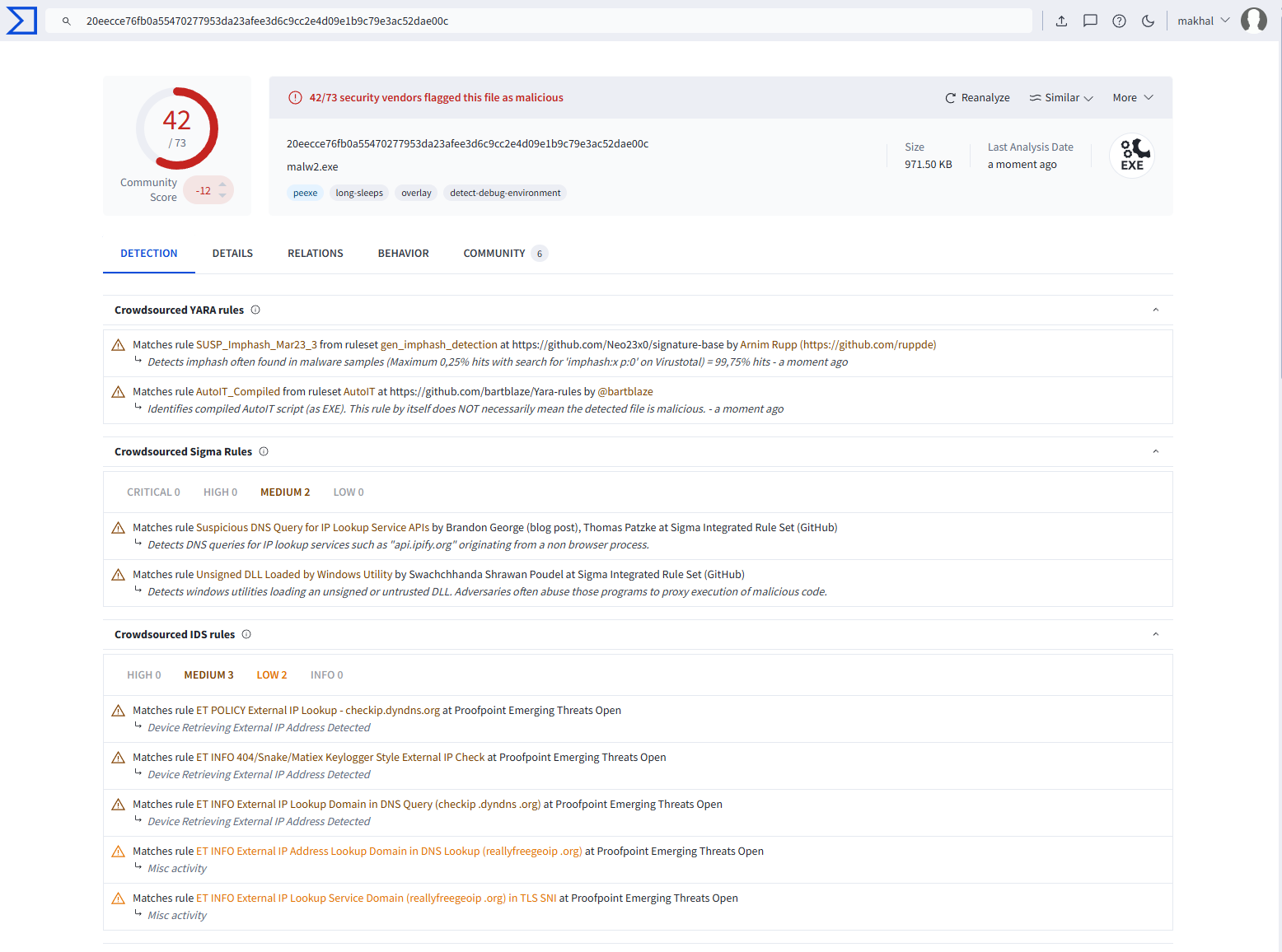Open Unsigned DLL Loaded by Windows Utility link
This screenshot has height=952, width=1282.
pos(294,575)
